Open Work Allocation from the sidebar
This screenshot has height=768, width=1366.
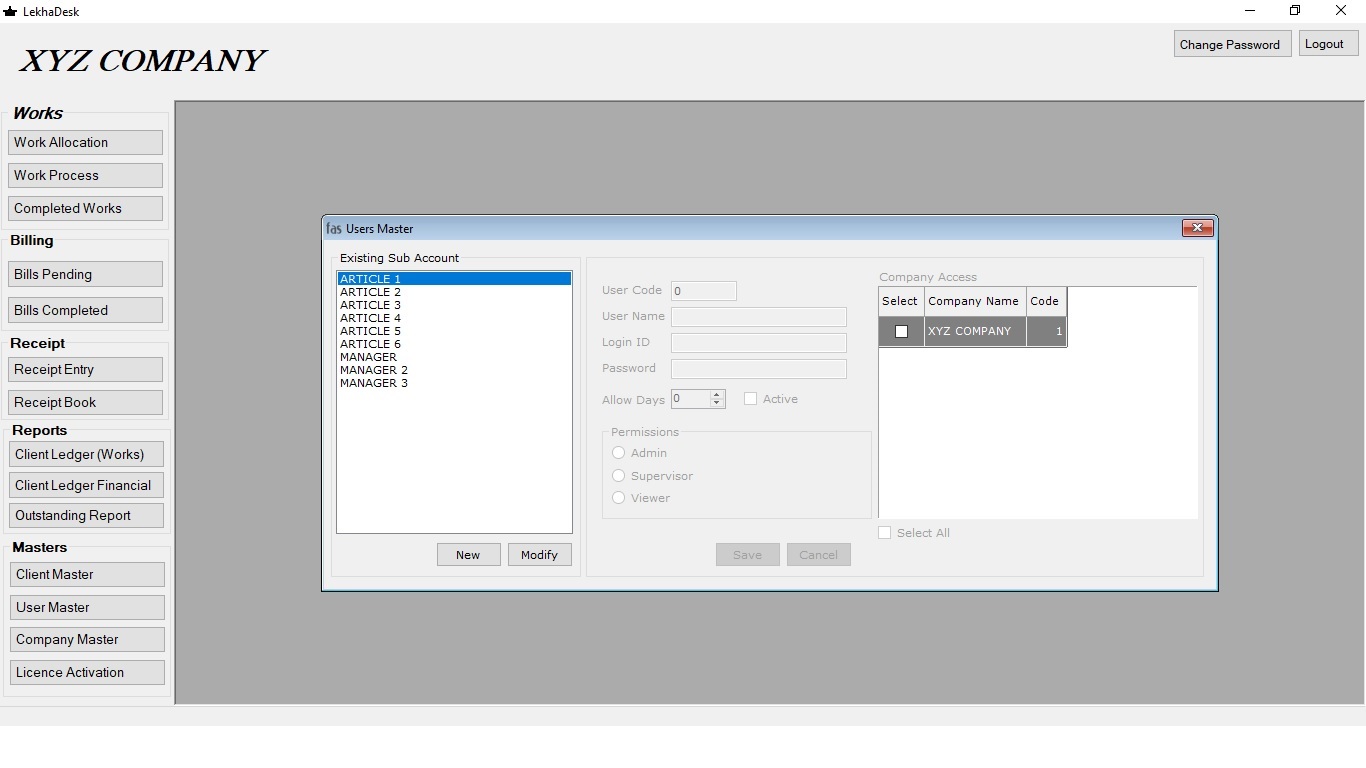tap(85, 142)
